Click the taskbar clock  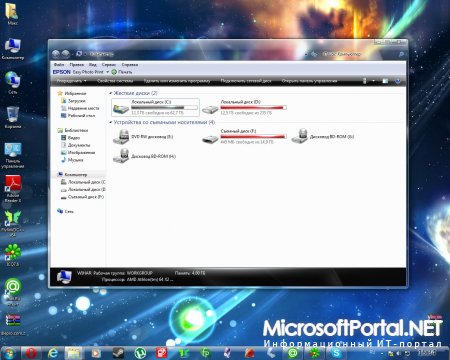point(427,353)
